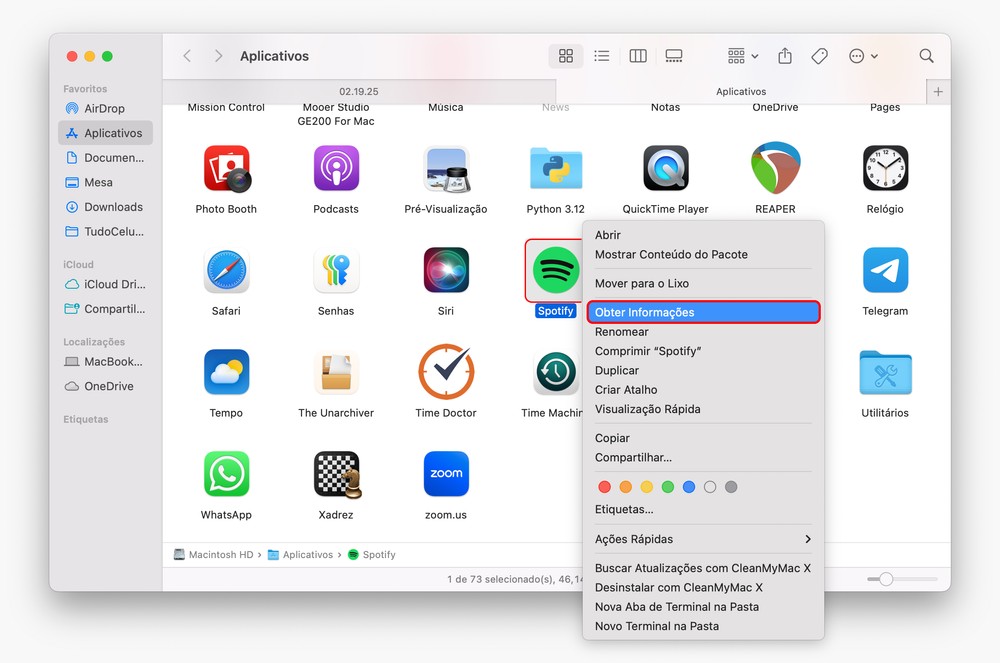
Task: Expand the Ações Rápidas submenu
Action: pos(702,539)
